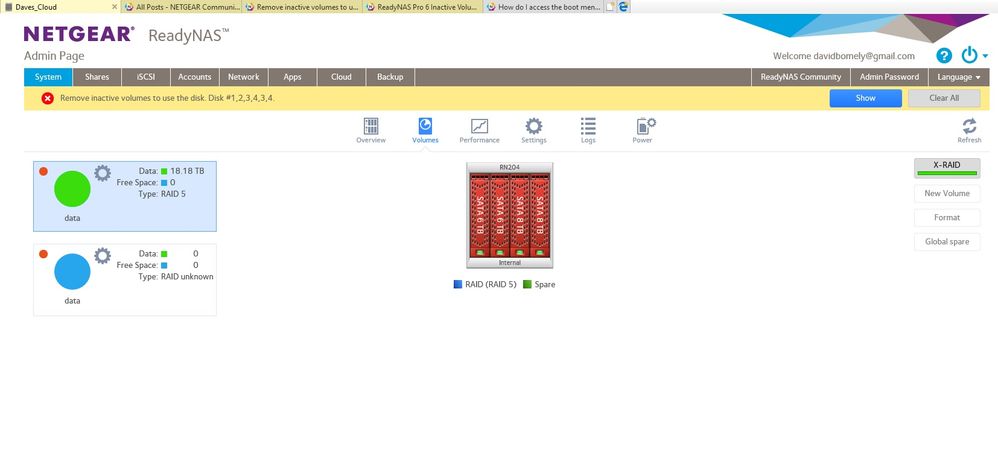Open the System tab
998x458 pixels.
(x=48, y=77)
